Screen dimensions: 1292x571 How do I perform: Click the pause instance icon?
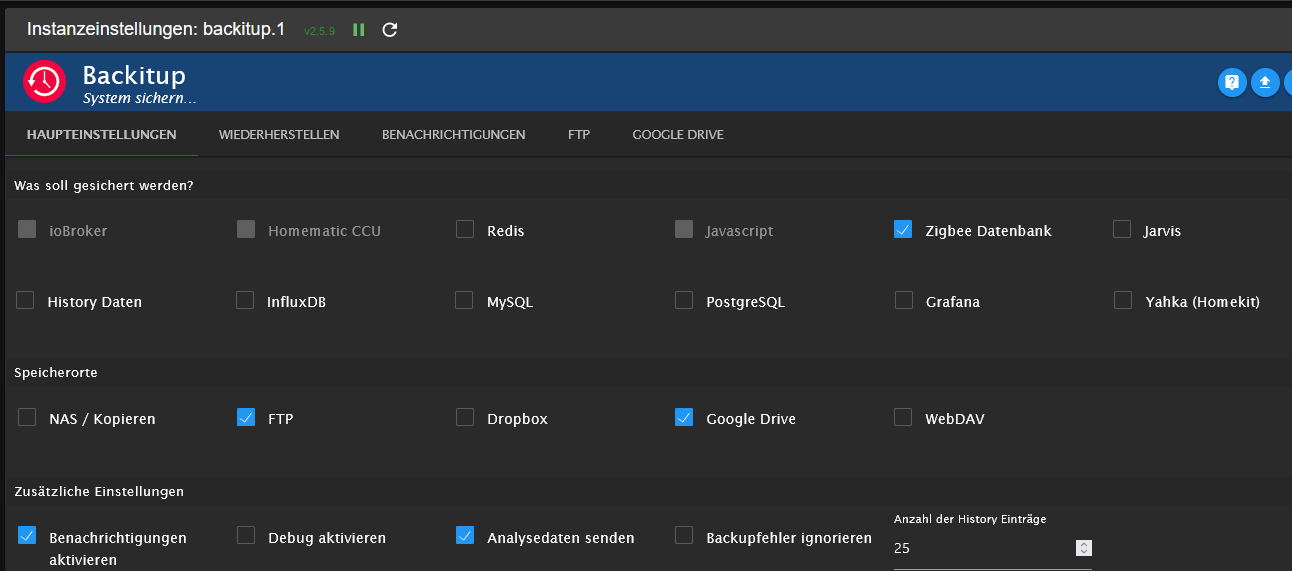(359, 30)
